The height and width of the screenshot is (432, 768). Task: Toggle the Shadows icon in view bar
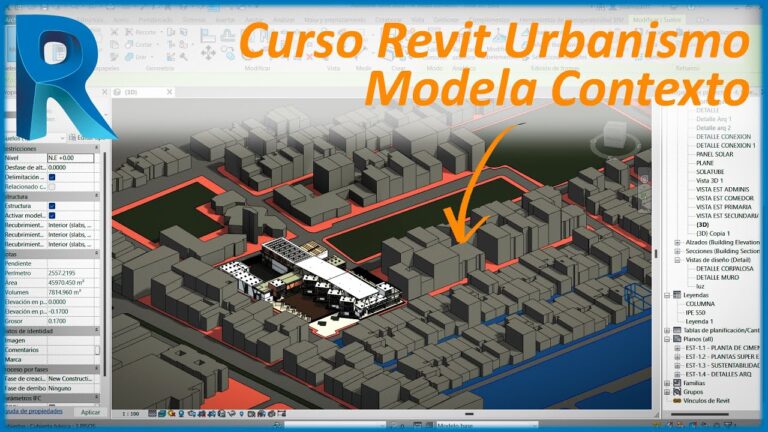(x=181, y=414)
